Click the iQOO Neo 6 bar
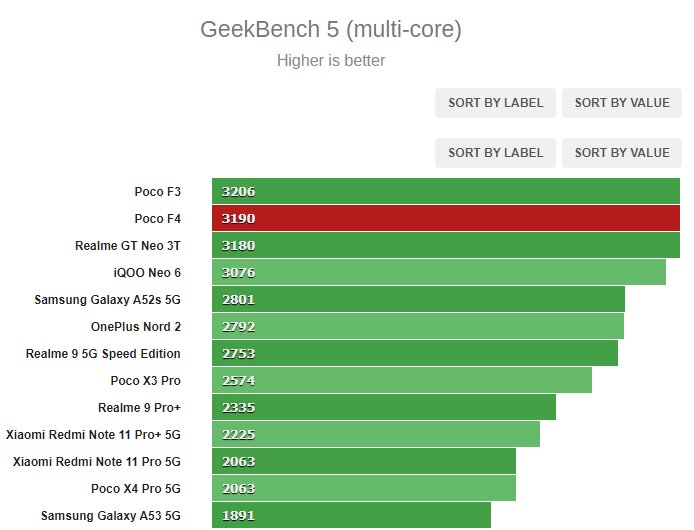Screen dimensions: 694x530 click(439, 272)
